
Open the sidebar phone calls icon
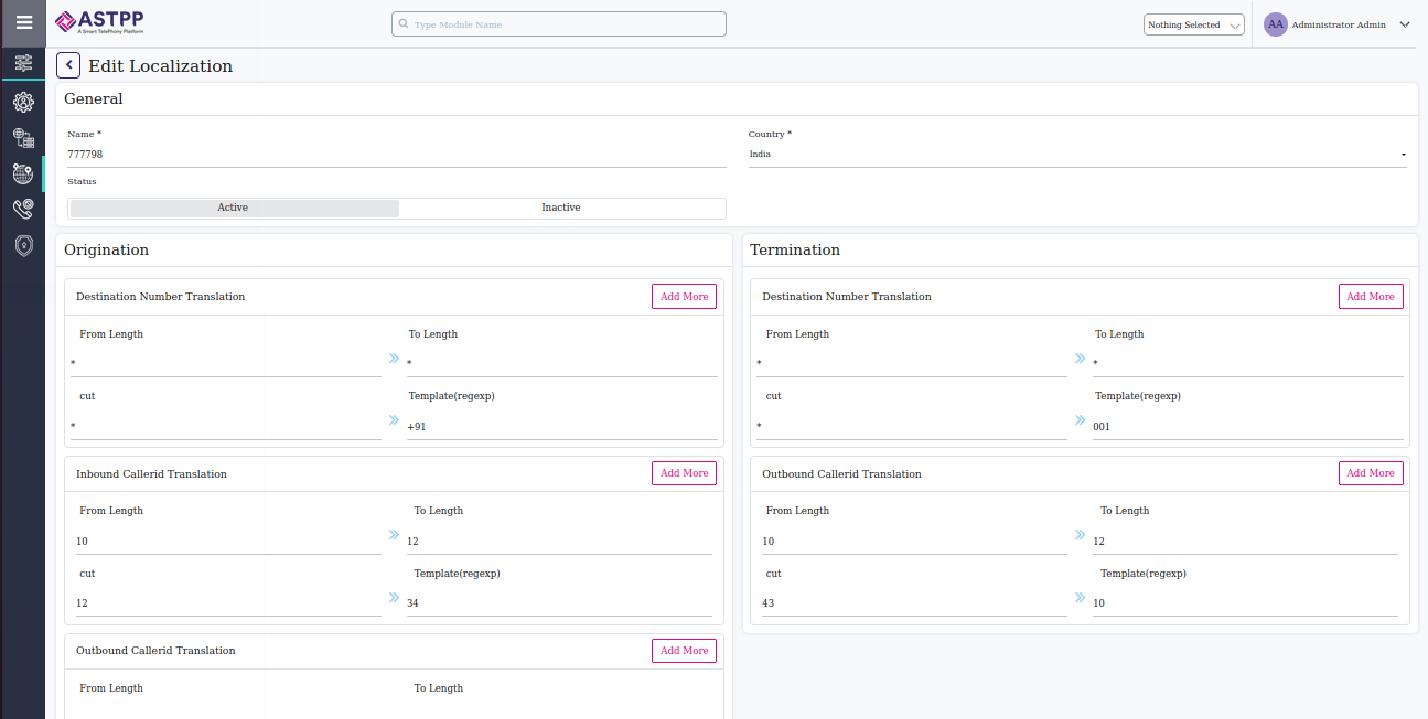pyautogui.click(x=23, y=208)
